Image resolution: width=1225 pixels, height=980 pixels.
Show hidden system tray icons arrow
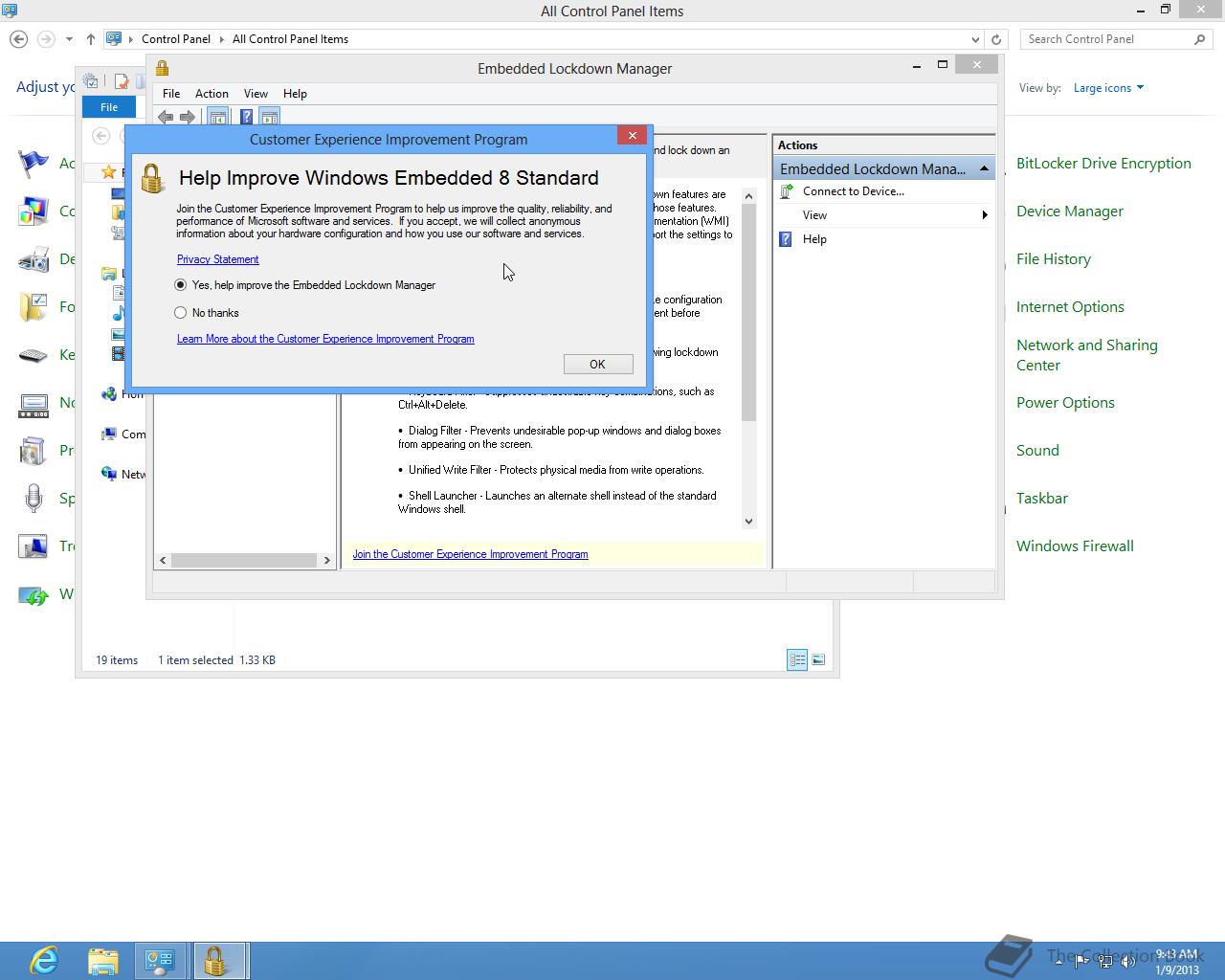pos(1058,962)
